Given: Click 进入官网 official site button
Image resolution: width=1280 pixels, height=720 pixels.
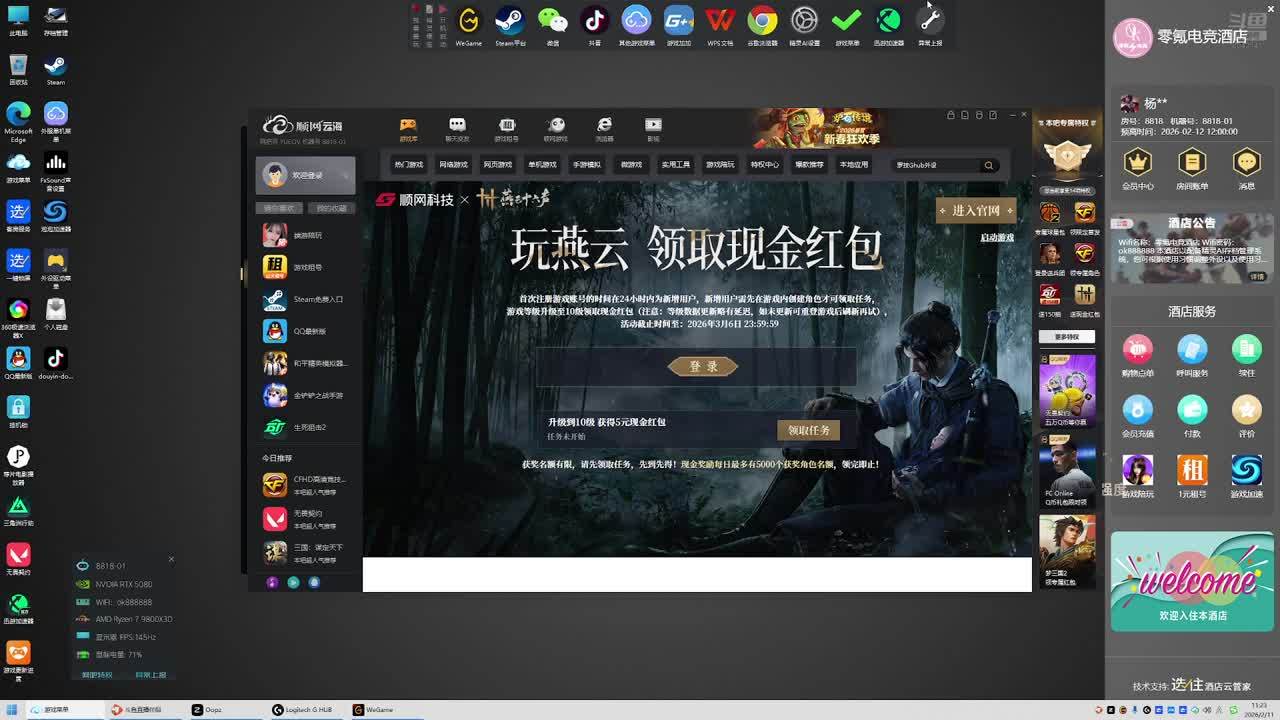Looking at the screenshot, I should click(976, 210).
